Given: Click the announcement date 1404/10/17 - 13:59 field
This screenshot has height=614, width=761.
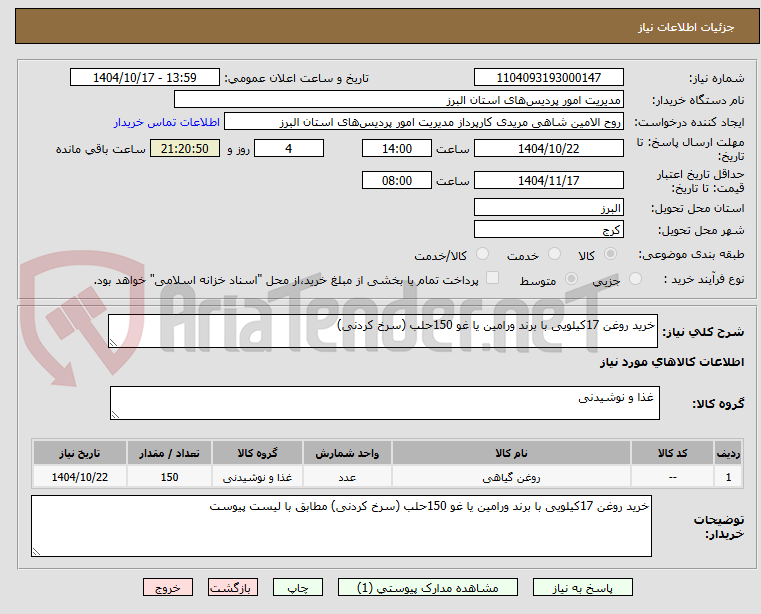Looking at the screenshot, I should point(145,78).
